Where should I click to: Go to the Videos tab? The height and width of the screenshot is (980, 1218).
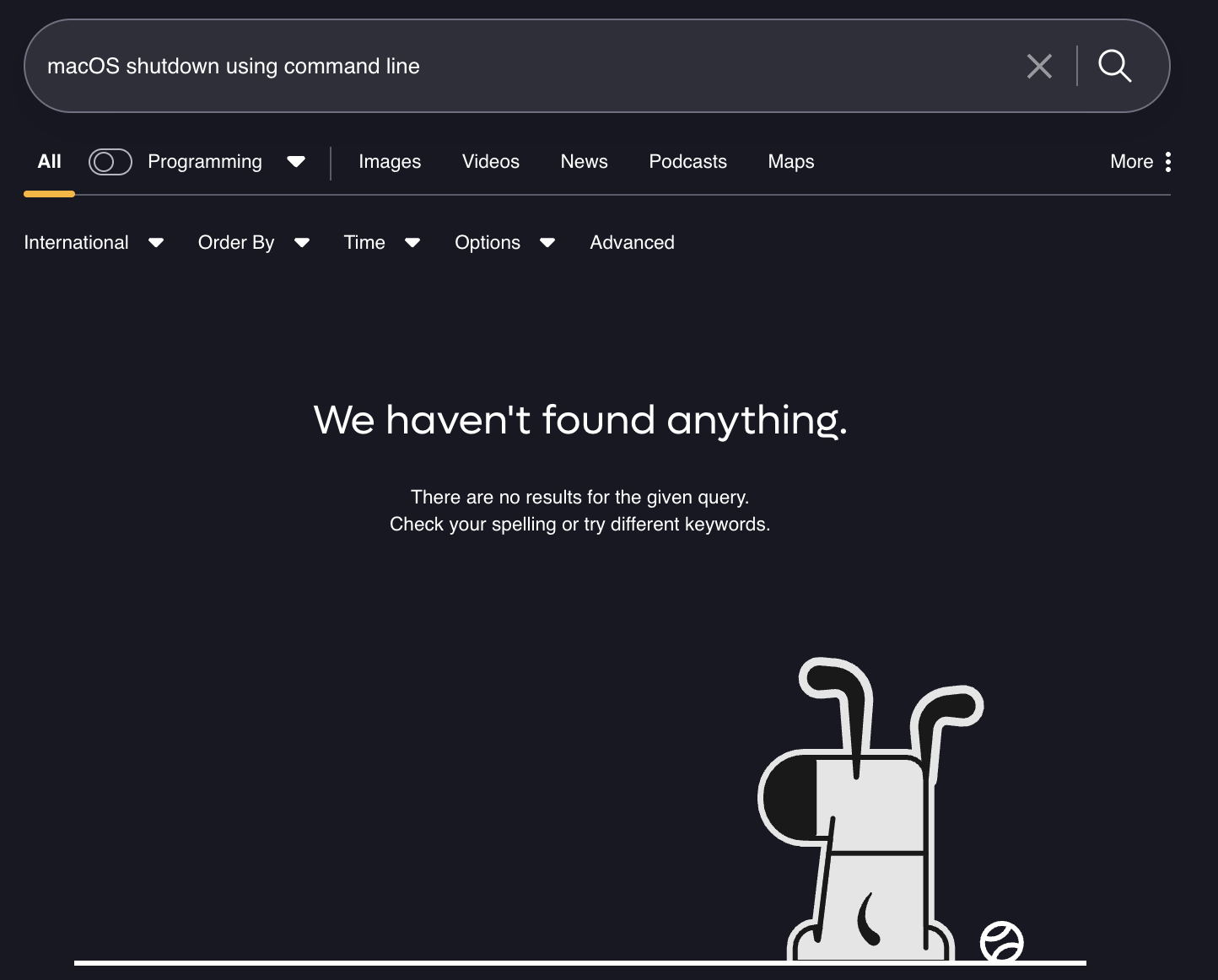click(491, 162)
